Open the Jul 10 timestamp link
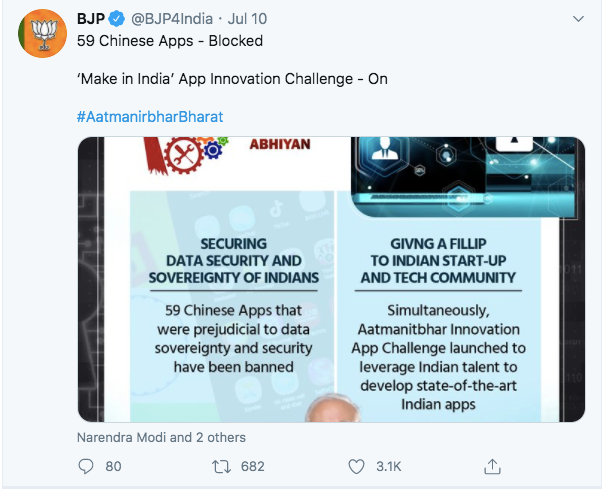The width and height of the screenshot is (603, 489). coord(260,19)
